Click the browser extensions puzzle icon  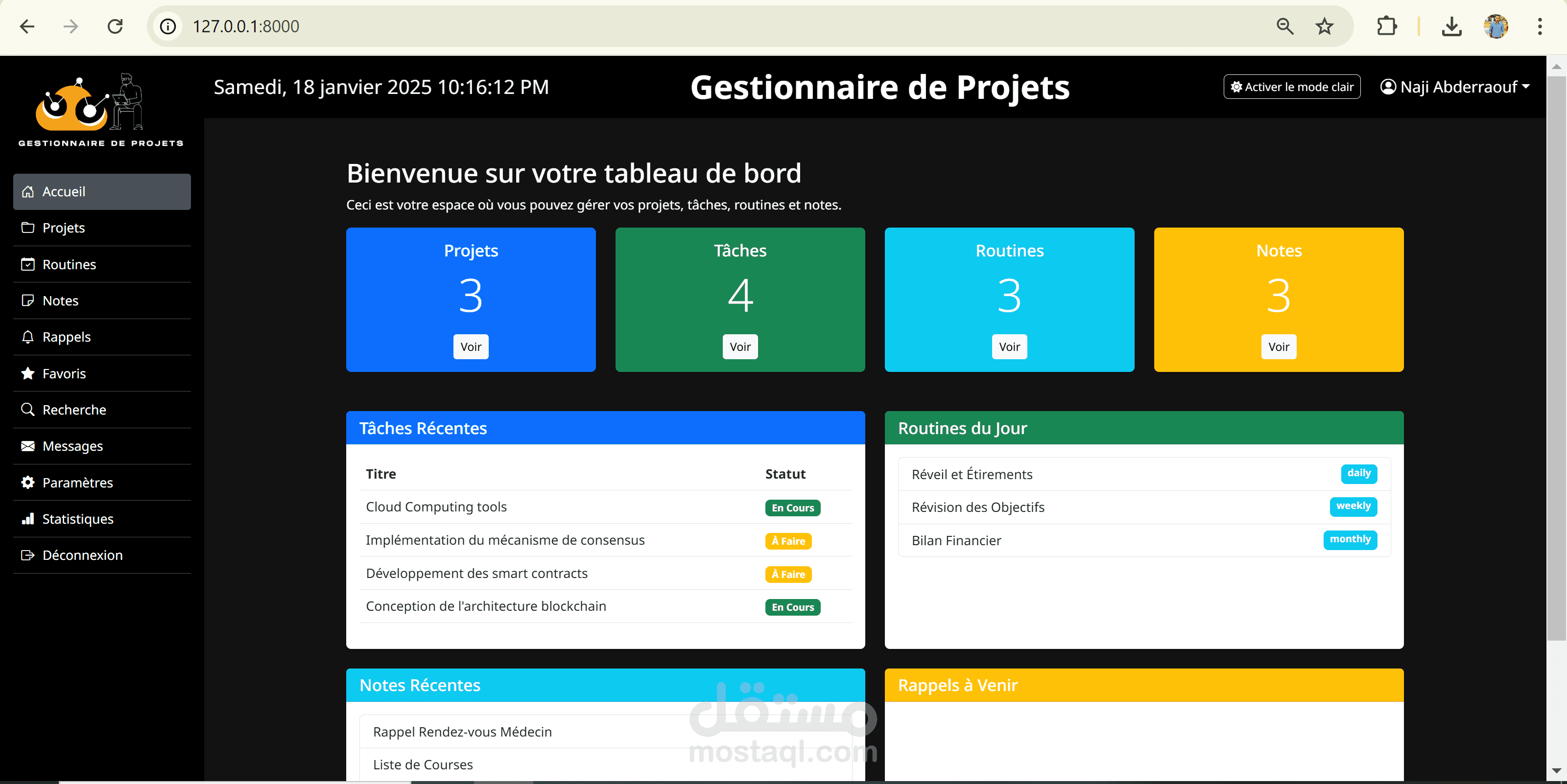point(1386,26)
